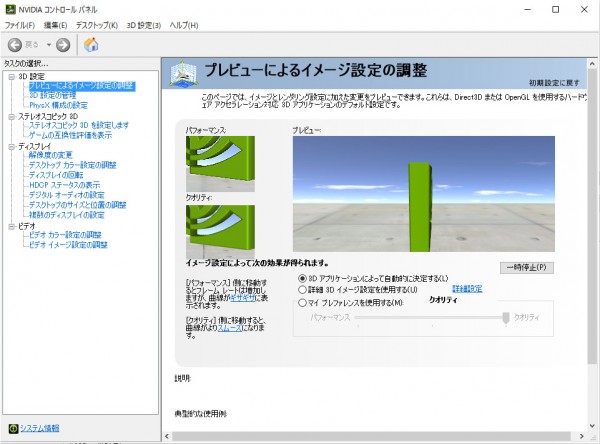Click the ギザギザ glossary link
The height and width of the screenshot is (444, 600).
(x=243, y=298)
